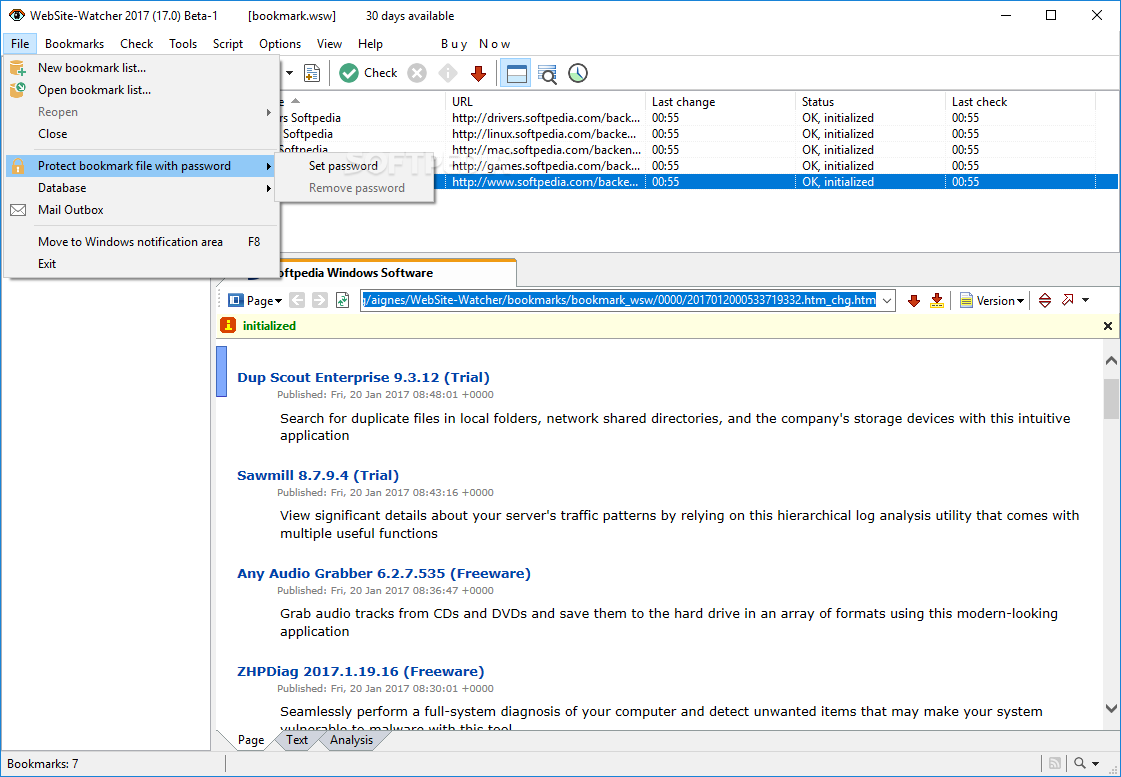The image size is (1121, 777).
Task: Switch to the Text tab
Action: 297,740
